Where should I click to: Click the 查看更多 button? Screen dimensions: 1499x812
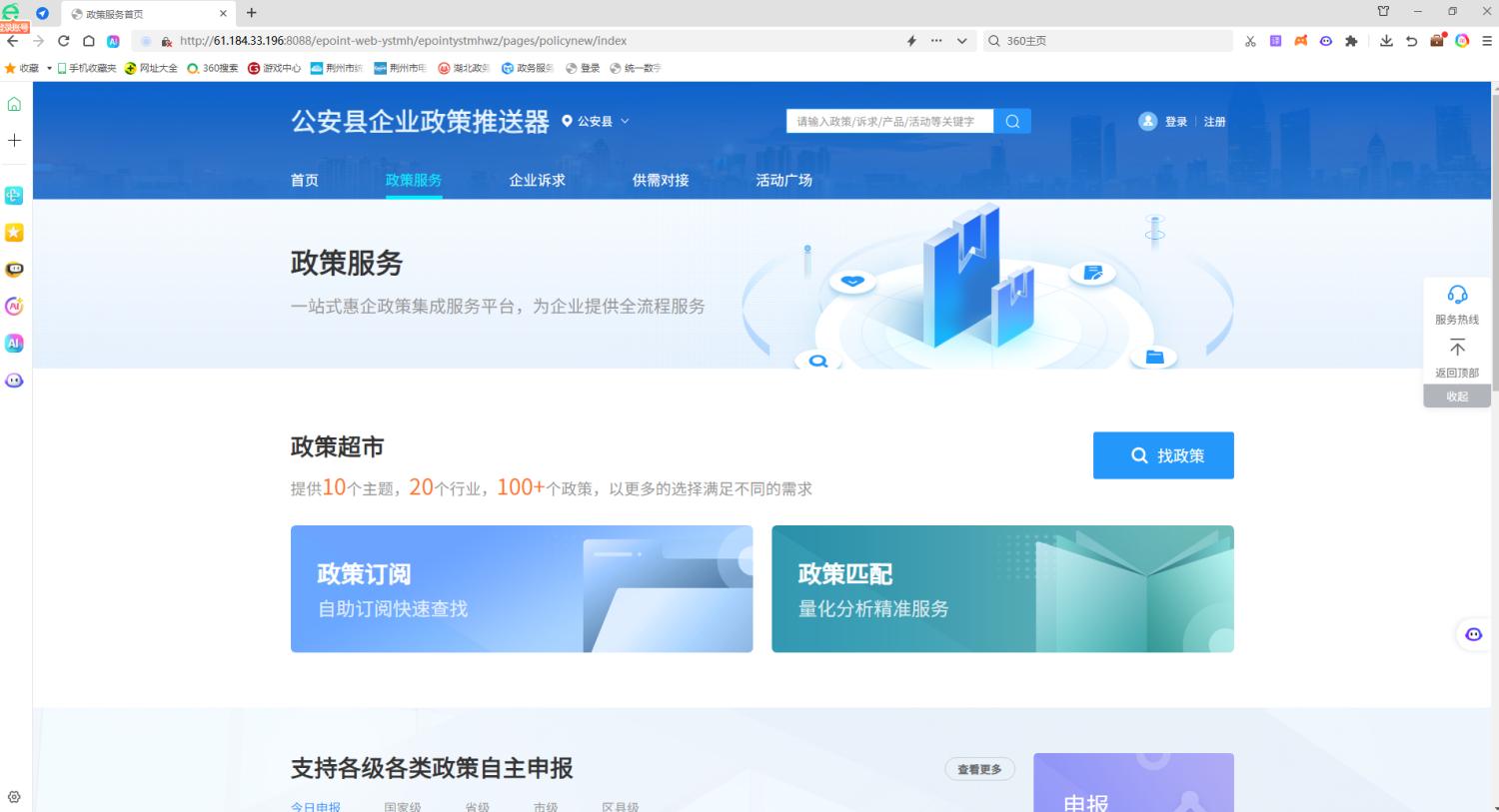point(979,769)
